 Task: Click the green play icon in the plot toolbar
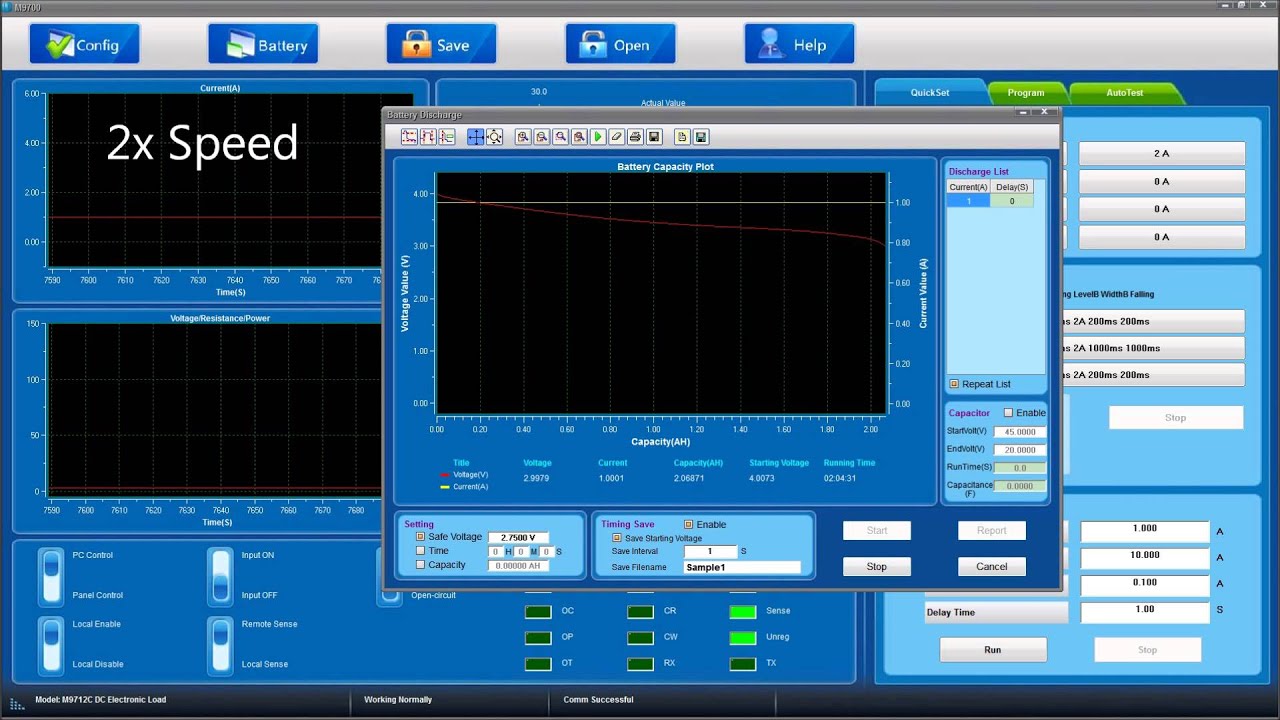598,137
